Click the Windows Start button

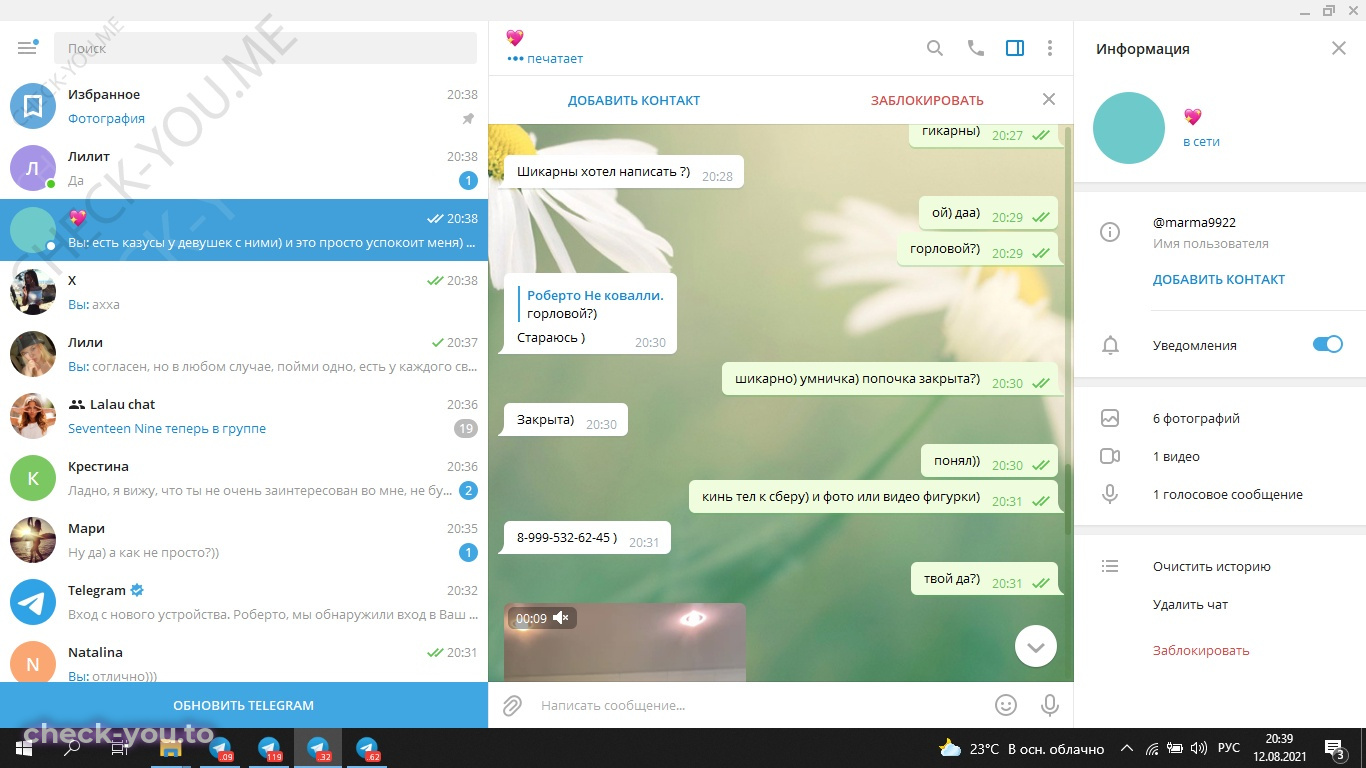pos(24,748)
